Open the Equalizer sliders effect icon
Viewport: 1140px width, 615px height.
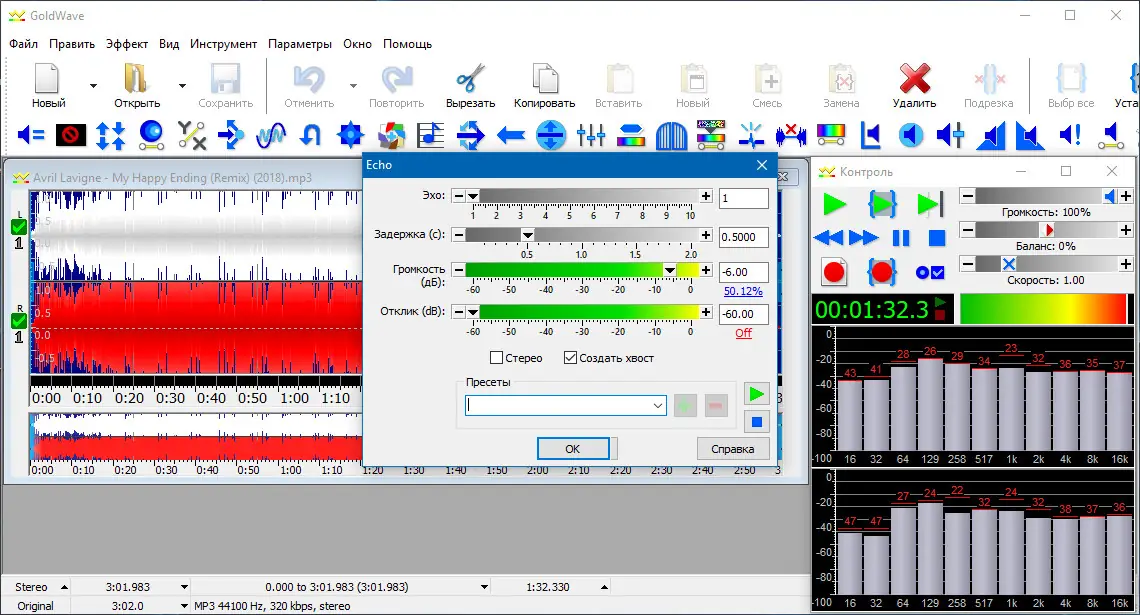pos(591,134)
